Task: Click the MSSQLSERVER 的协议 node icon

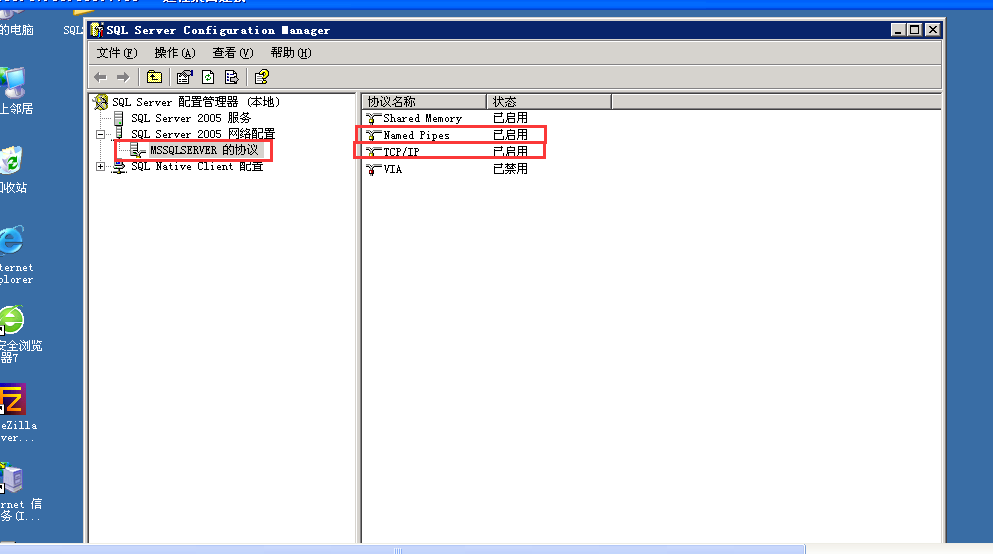Action: [137, 150]
